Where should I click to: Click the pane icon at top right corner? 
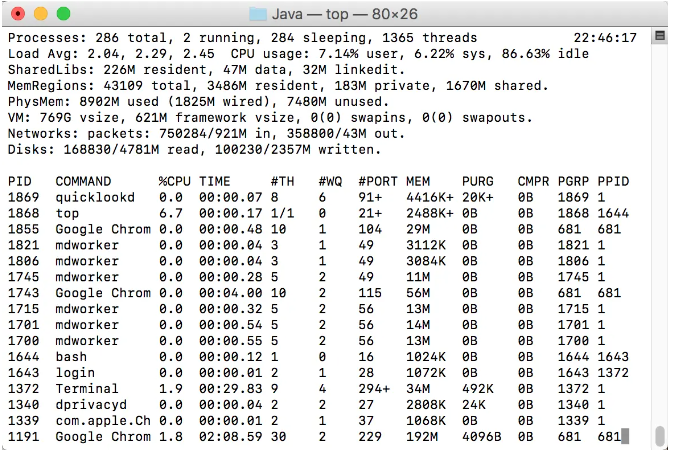(x=659, y=36)
